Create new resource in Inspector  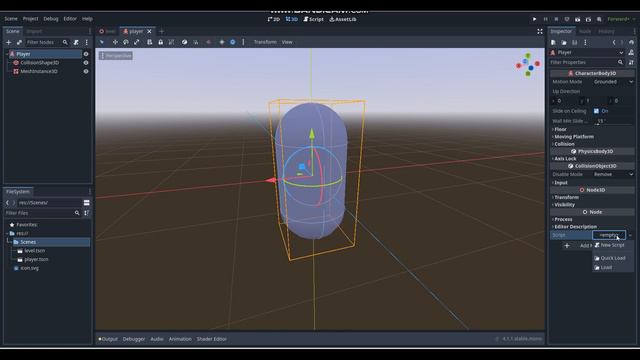[553, 42]
